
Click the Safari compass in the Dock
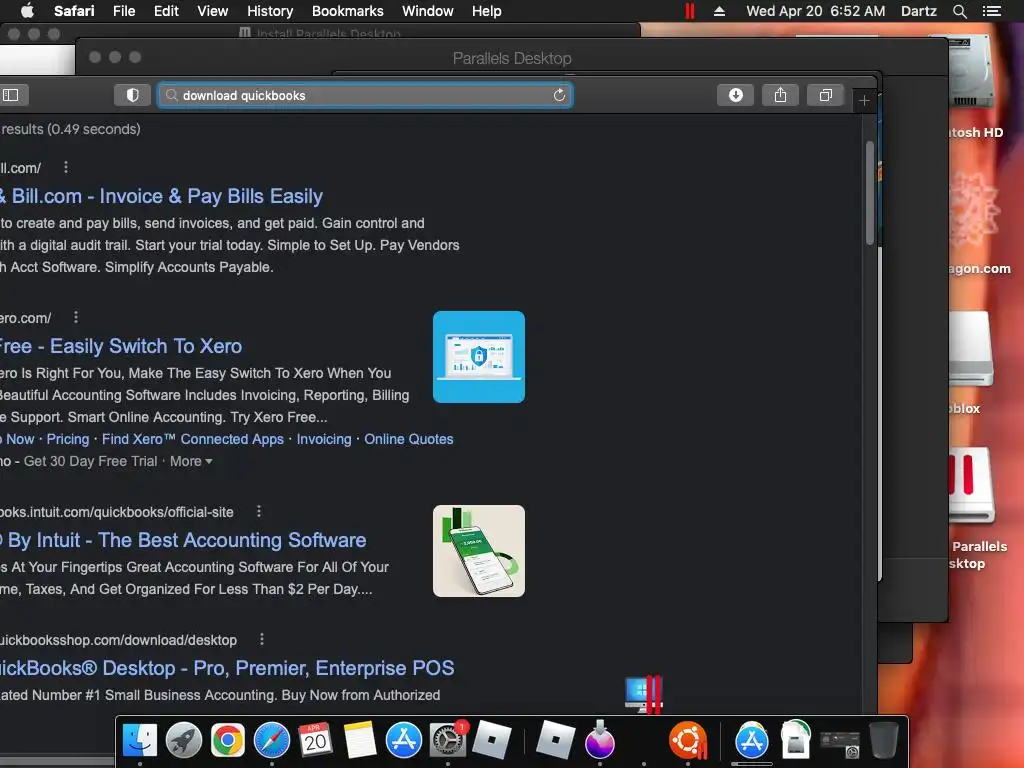pyautogui.click(x=272, y=741)
